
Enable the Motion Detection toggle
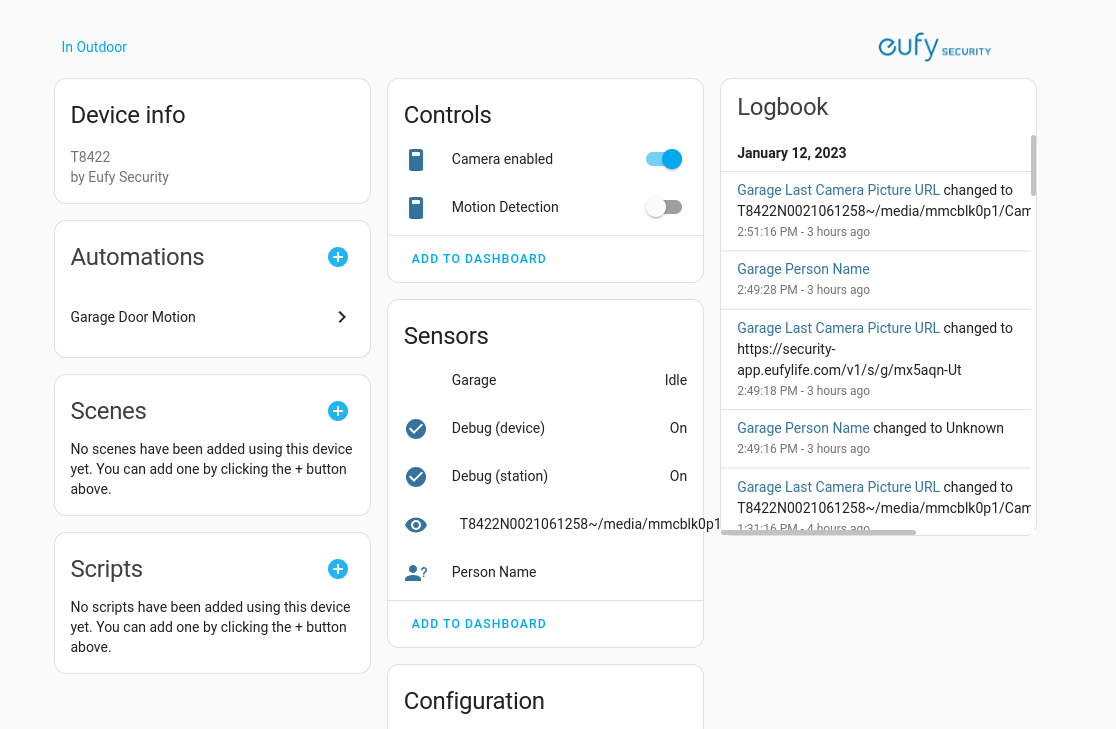pos(664,207)
